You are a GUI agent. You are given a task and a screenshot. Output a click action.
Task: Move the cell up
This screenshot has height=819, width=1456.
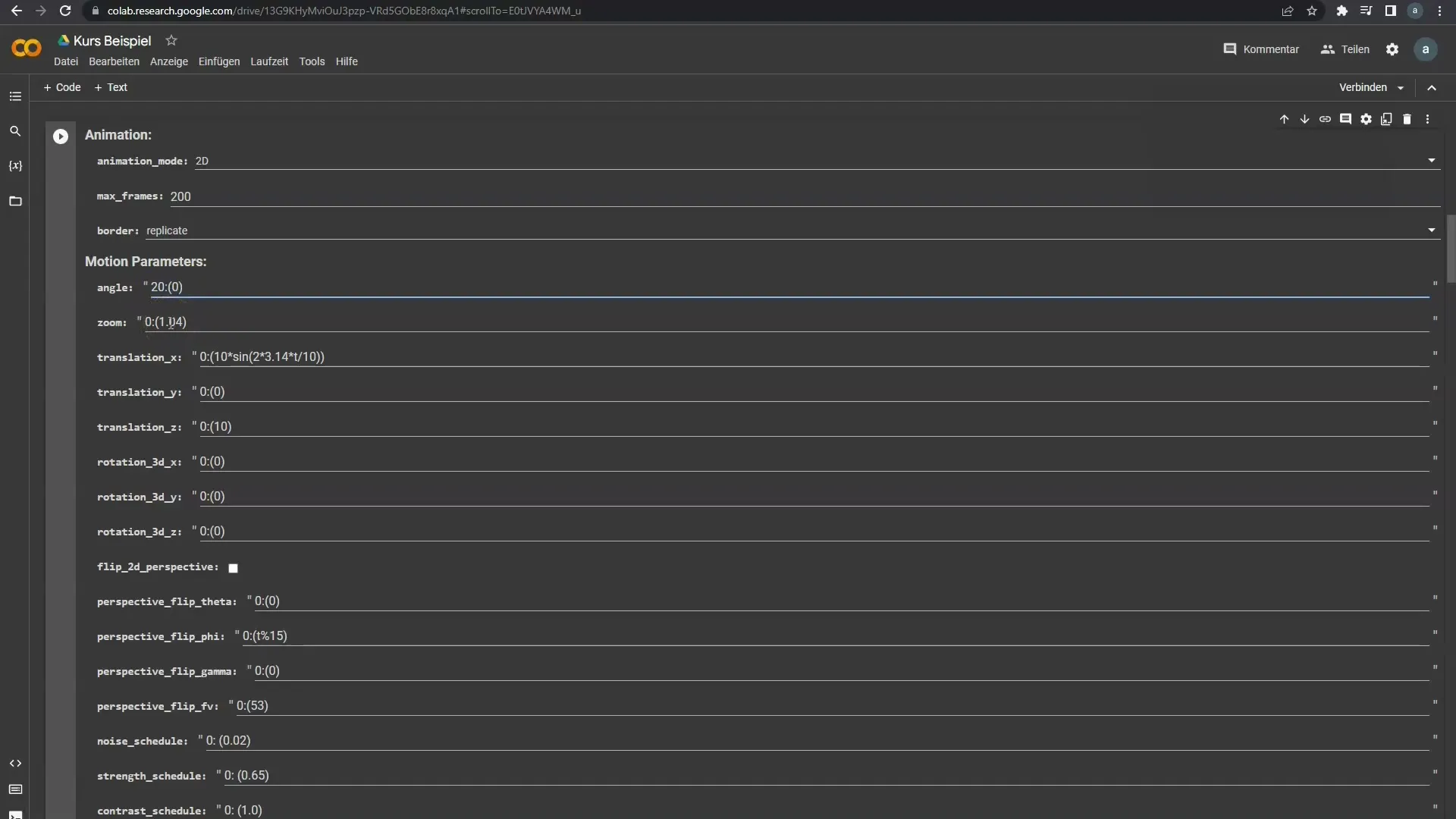point(1284,119)
